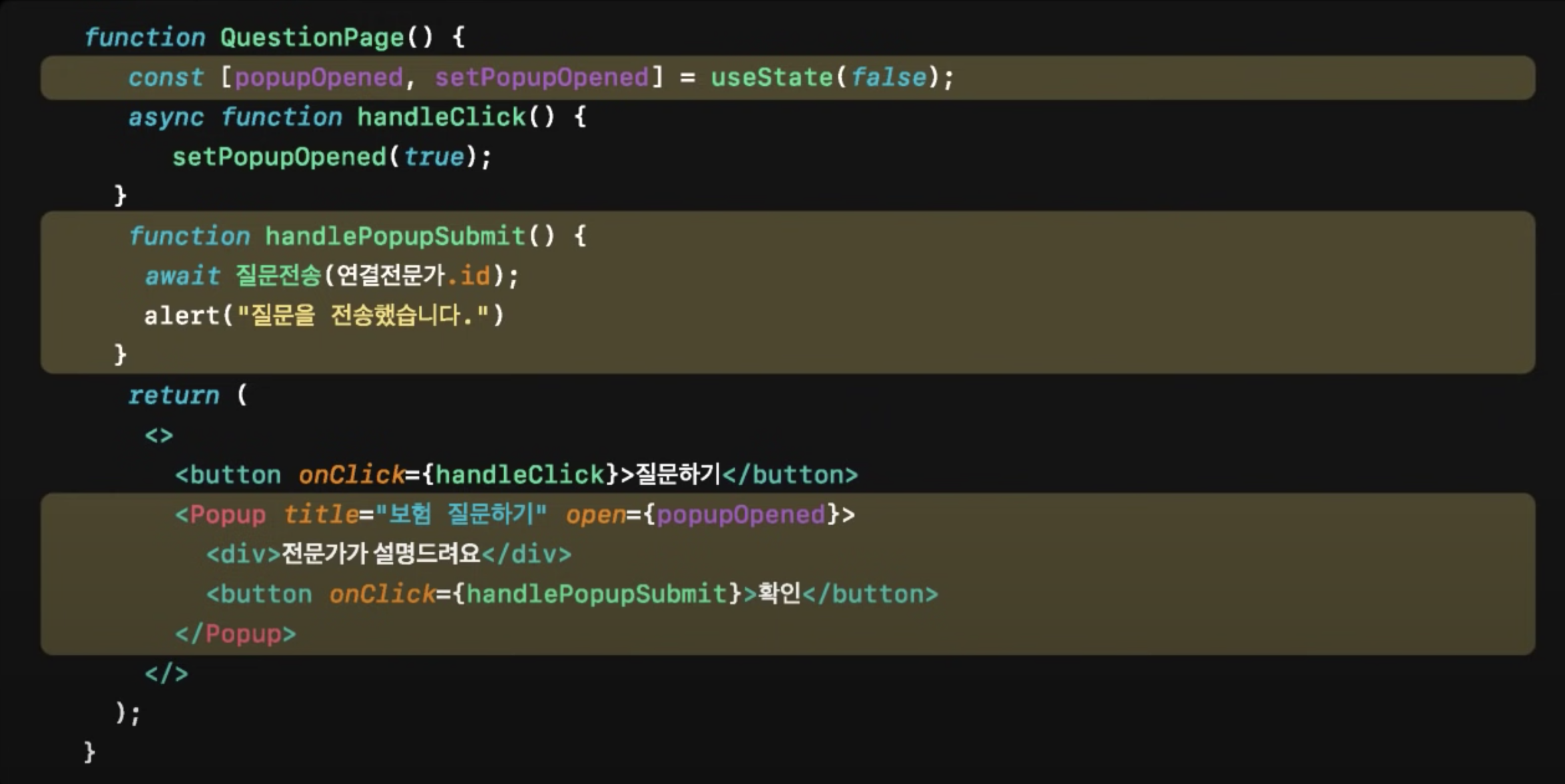1565x784 pixels.
Task: Click the await keyword
Action: 182,276
